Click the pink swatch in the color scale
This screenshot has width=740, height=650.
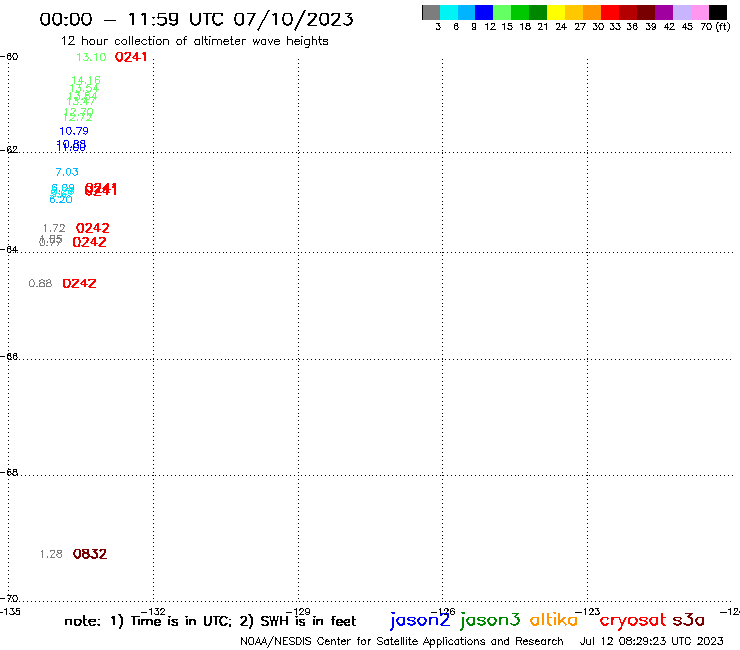tap(699, 12)
